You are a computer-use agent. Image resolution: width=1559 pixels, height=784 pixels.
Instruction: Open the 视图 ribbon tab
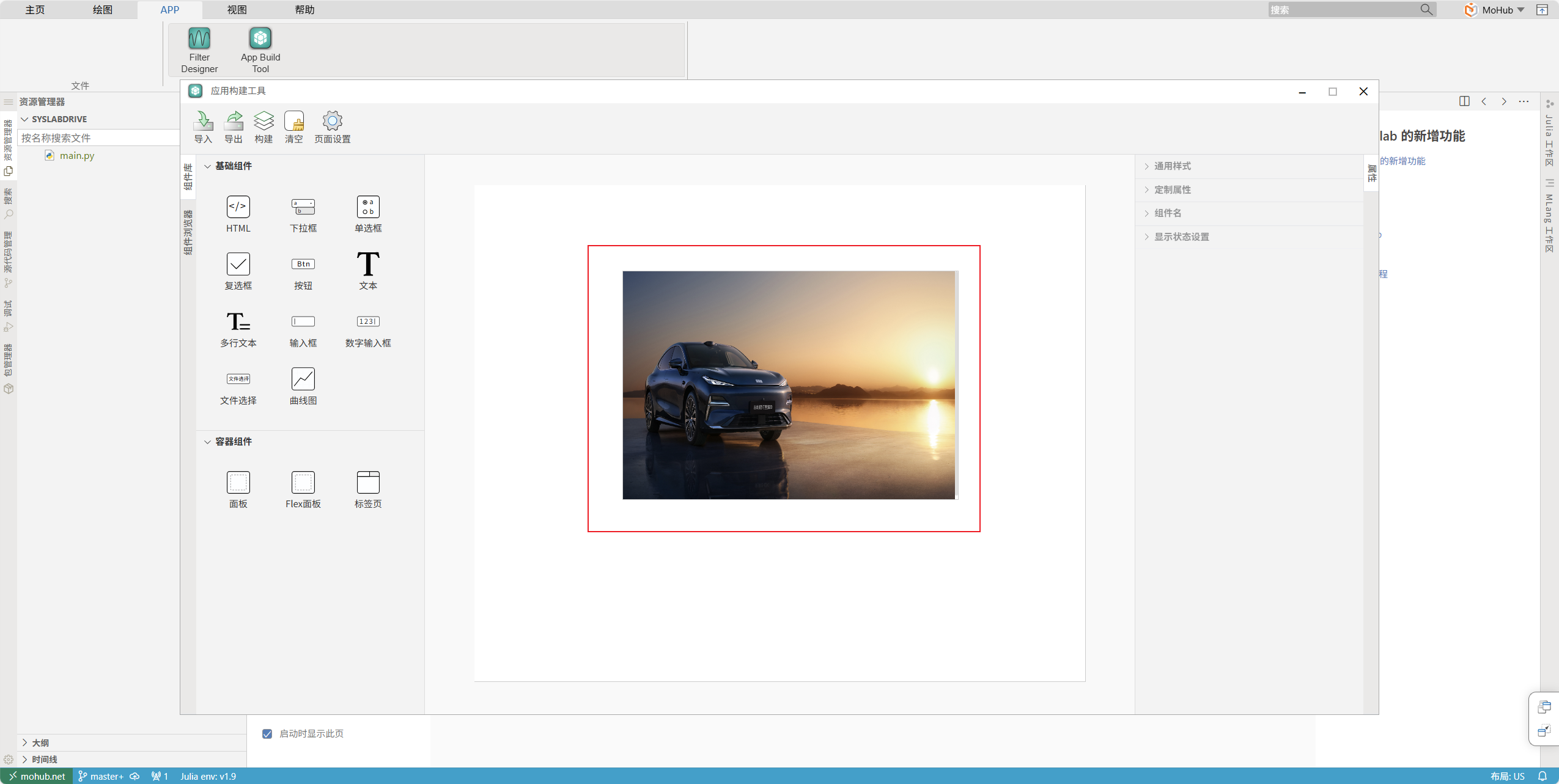point(237,10)
